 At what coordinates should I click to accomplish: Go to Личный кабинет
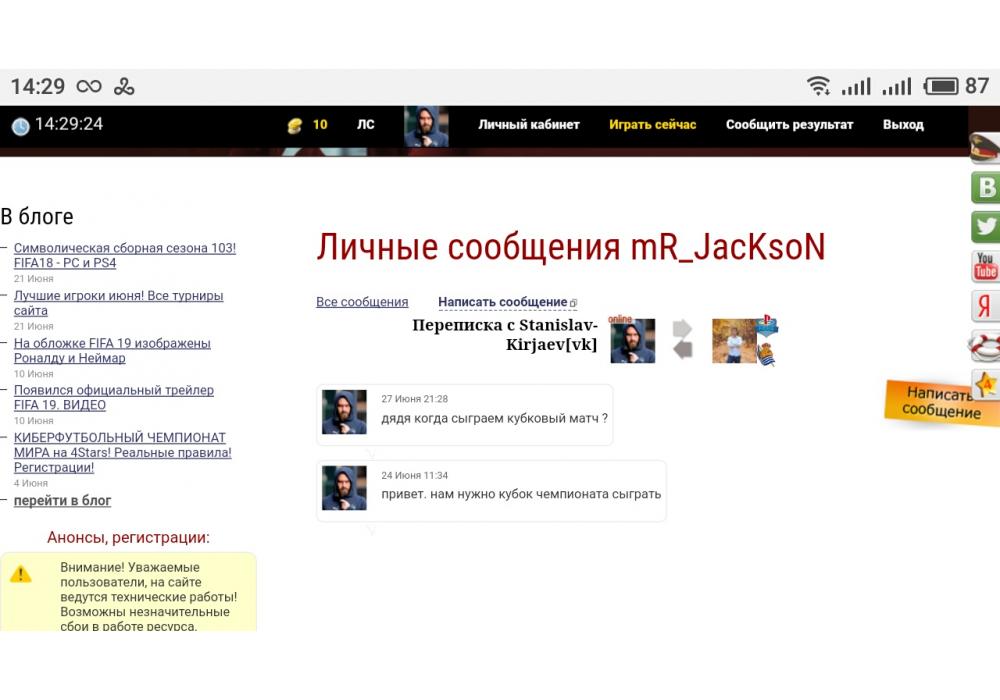click(528, 125)
